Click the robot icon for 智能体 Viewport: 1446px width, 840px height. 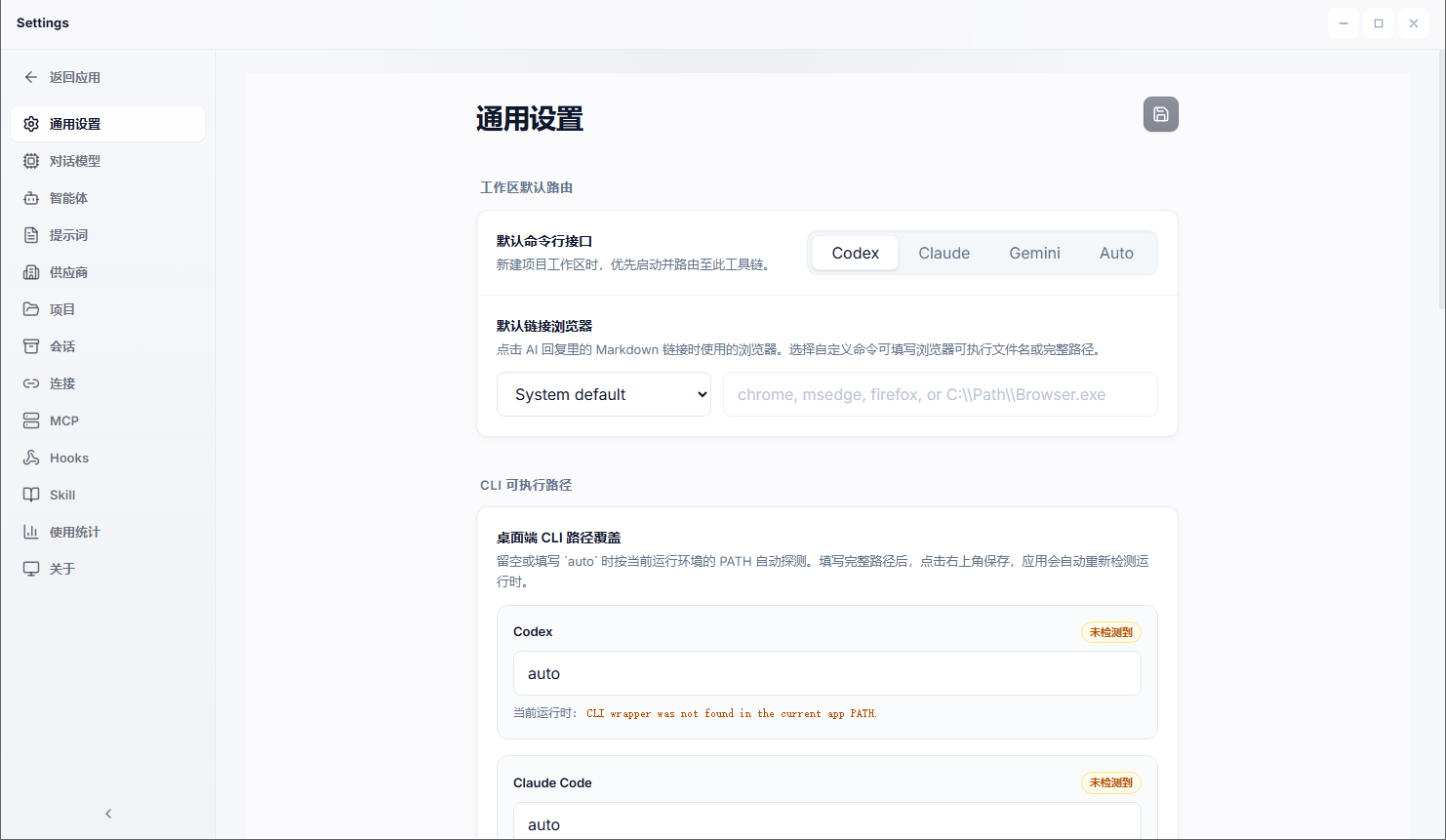coord(31,198)
